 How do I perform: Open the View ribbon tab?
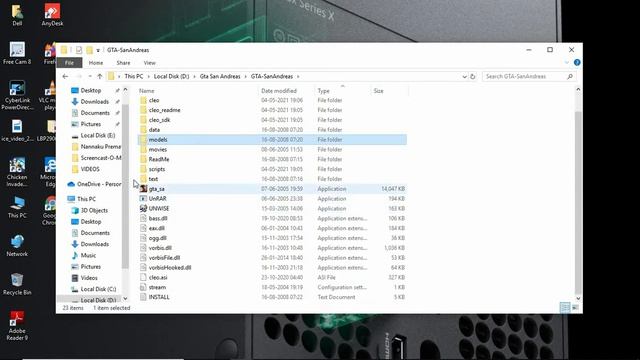[149, 63]
